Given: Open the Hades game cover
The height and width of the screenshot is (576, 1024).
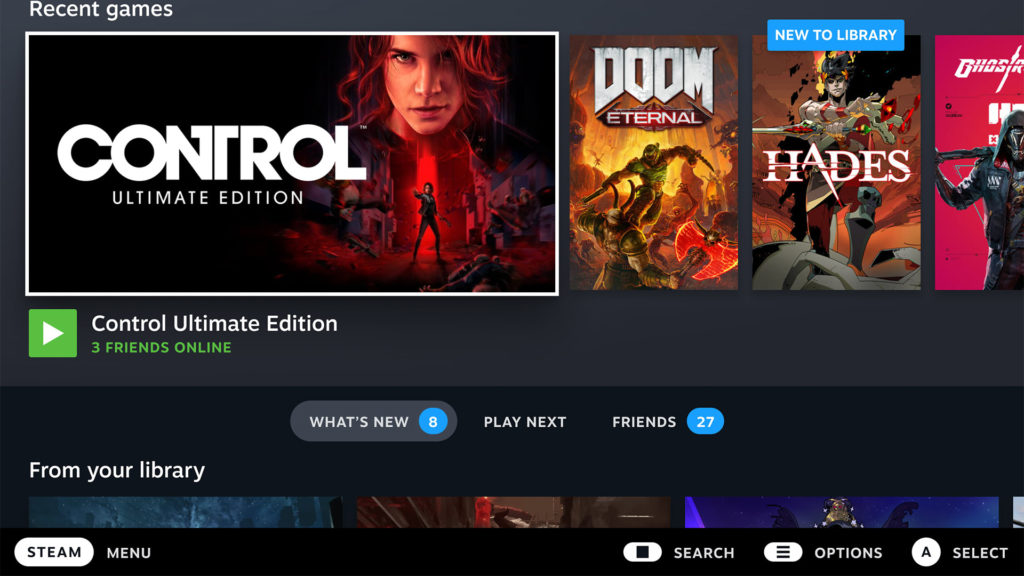Looking at the screenshot, I should click(x=837, y=163).
